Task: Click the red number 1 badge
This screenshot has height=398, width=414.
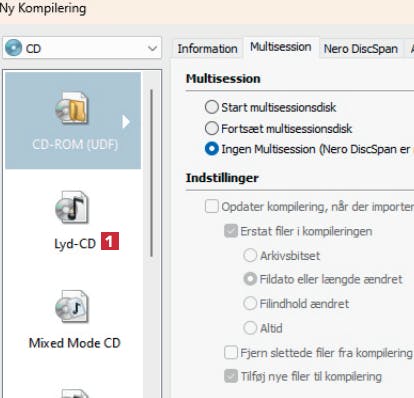Action: tap(110, 241)
